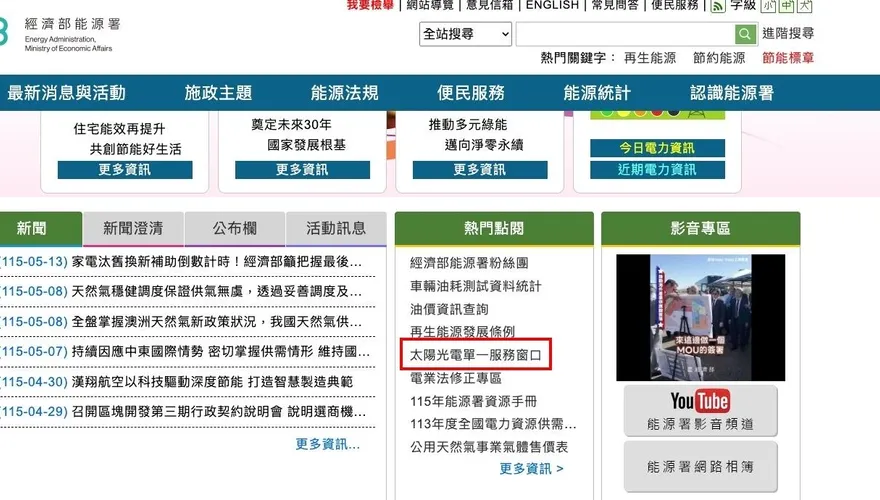Open 太陽光電單一服務窗口 link
Image resolution: width=880 pixels, height=500 pixels.
476,355
